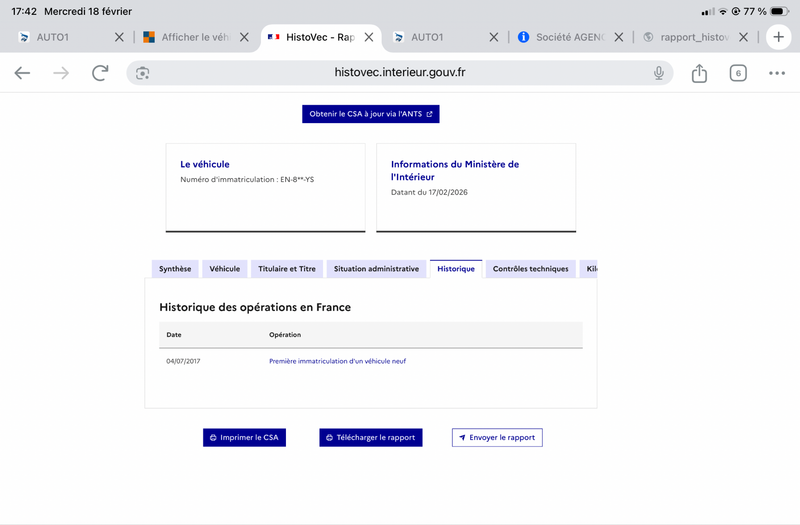The height and width of the screenshot is (525, 800).
Task: Open the Synthèse tab
Action: pyautogui.click(x=175, y=269)
